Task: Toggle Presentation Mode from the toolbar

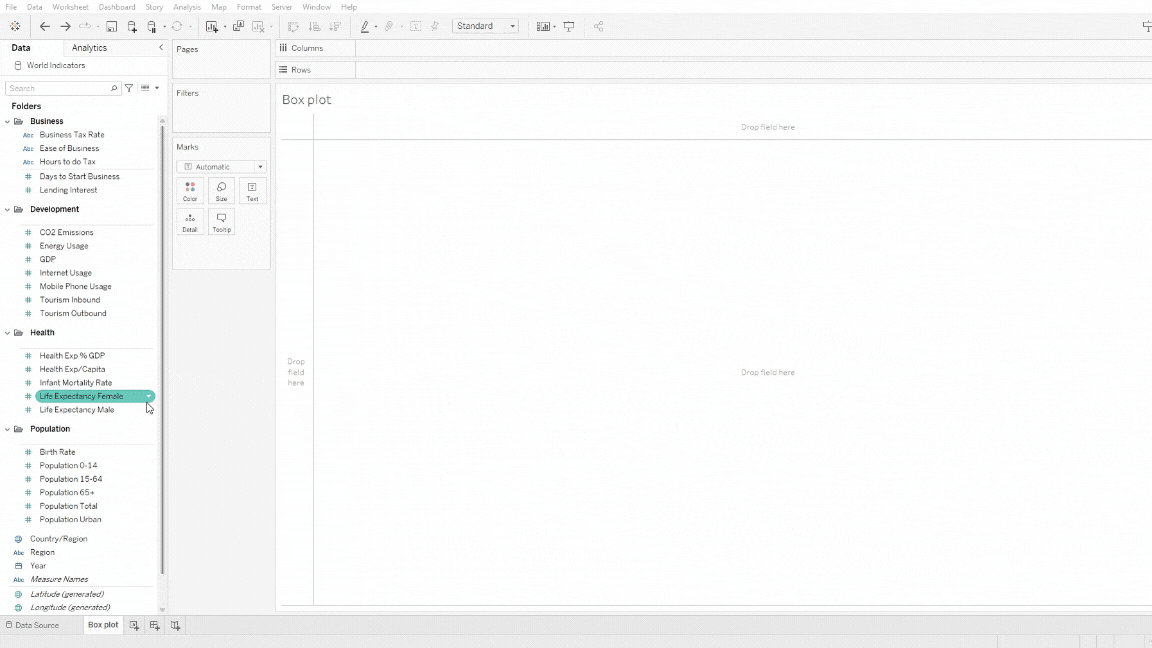Action: (569, 26)
